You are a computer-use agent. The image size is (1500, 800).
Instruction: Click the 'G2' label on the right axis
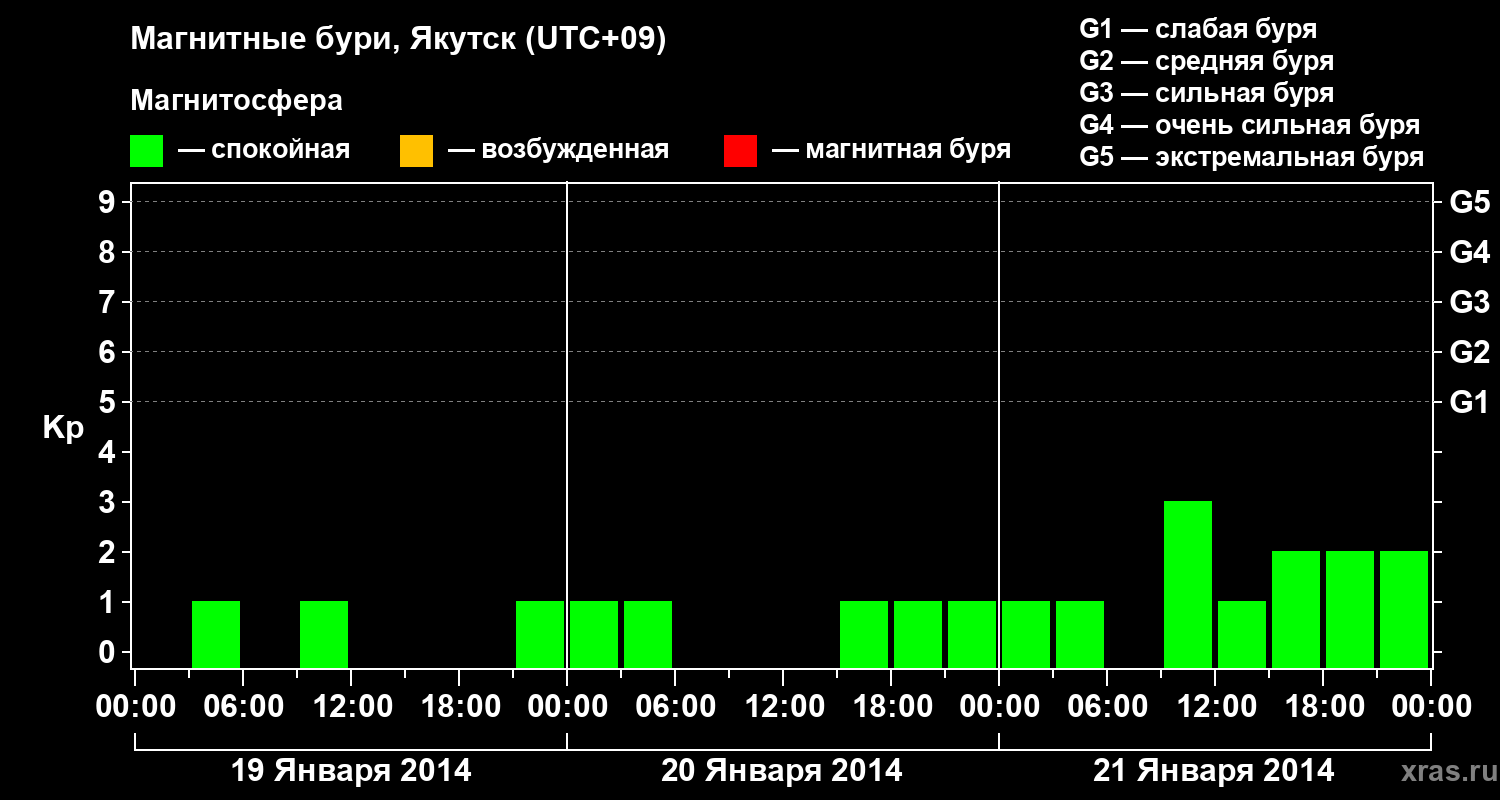[1469, 352]
